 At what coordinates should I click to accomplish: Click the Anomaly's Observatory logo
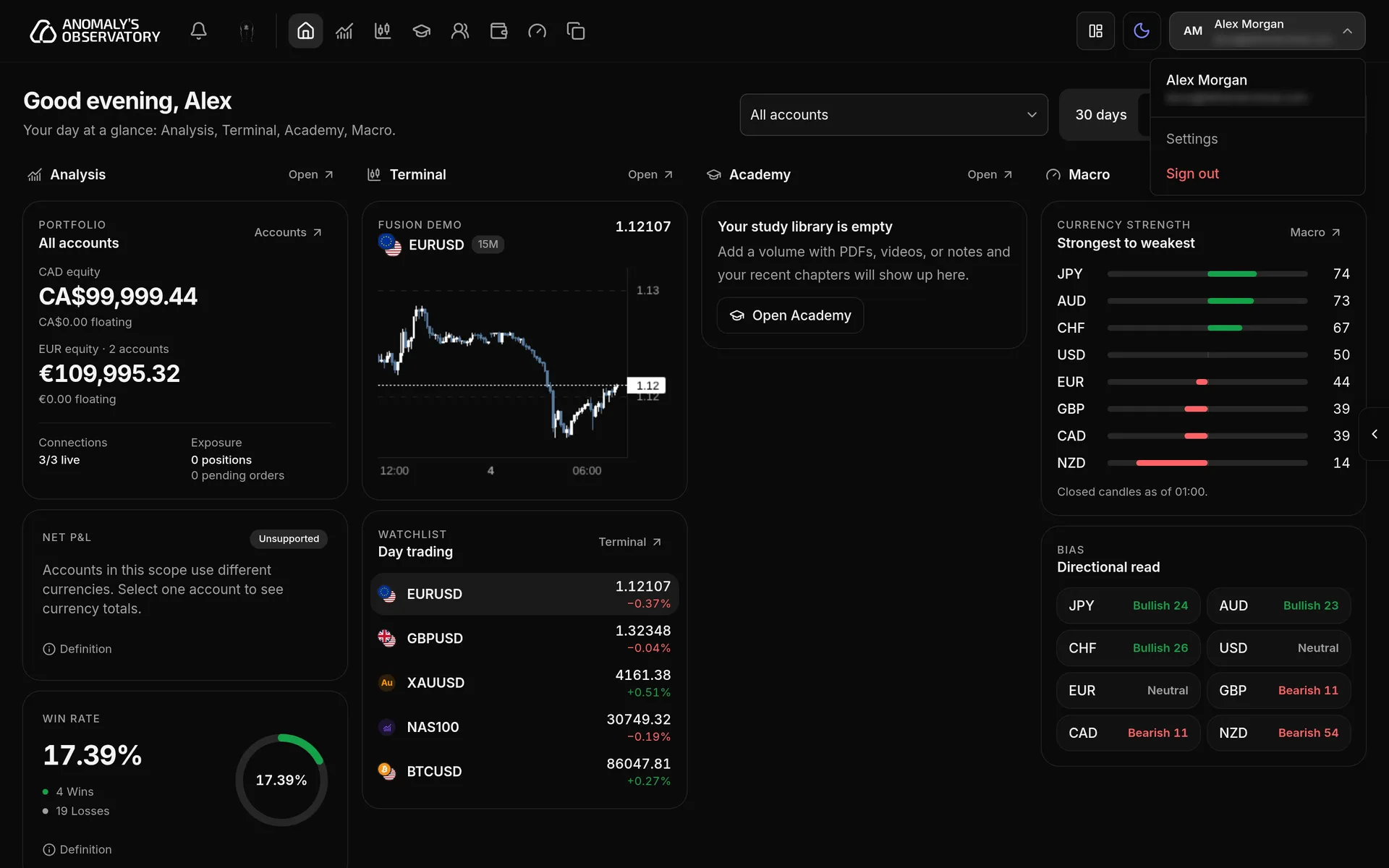pyautogui.click(x=95, y=31)
